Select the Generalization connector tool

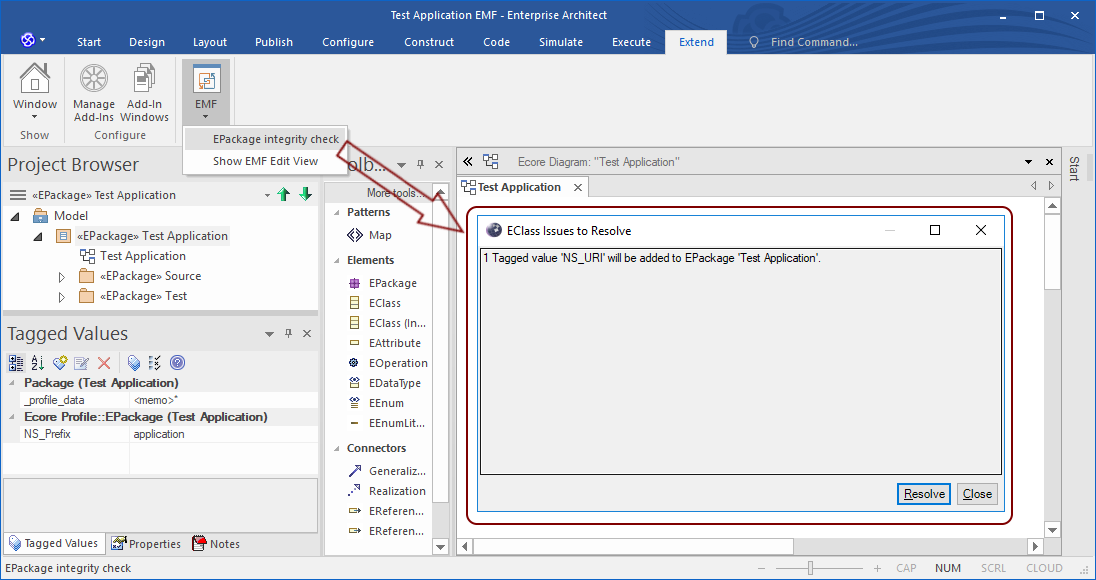[x=387, y=471]
